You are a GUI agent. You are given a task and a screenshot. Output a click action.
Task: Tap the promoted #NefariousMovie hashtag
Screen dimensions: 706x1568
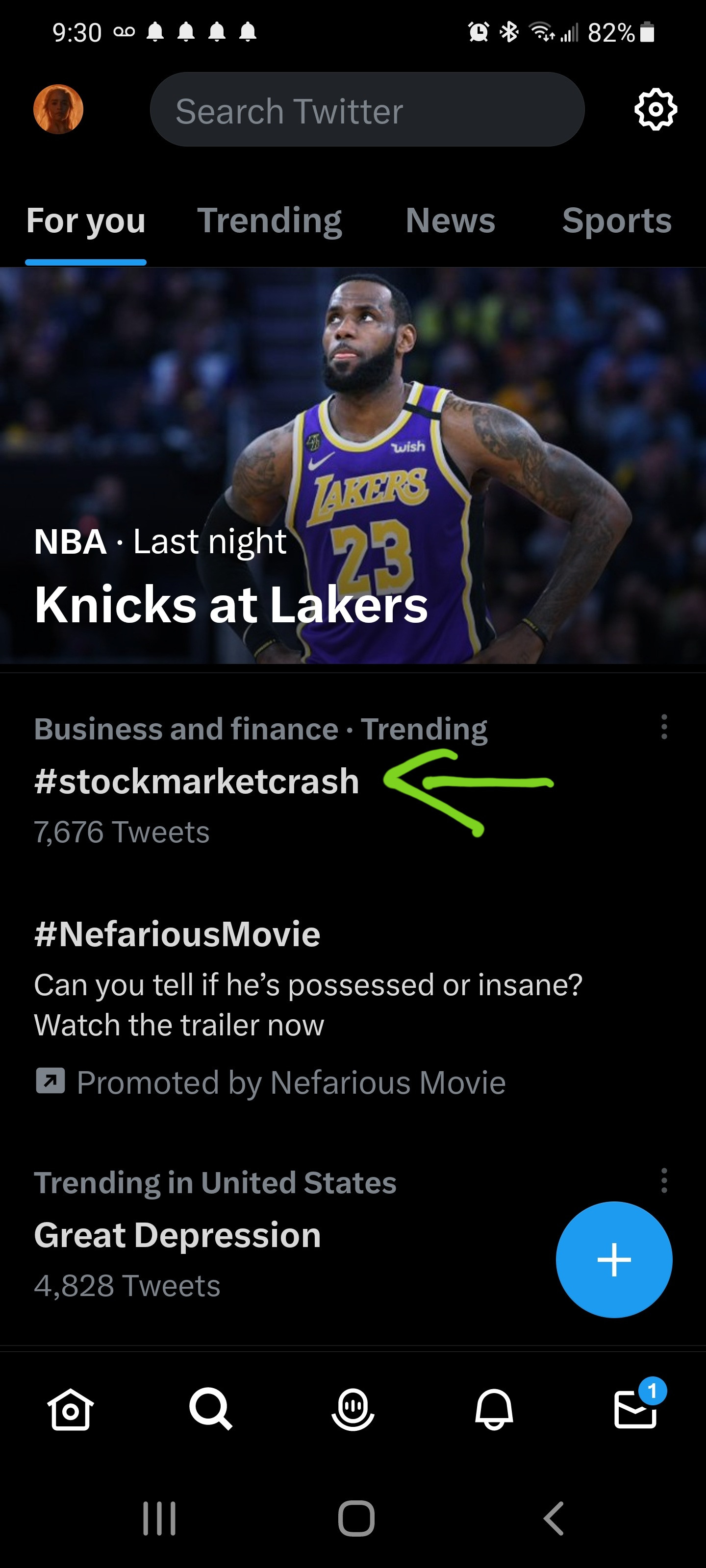click(177, 934)
